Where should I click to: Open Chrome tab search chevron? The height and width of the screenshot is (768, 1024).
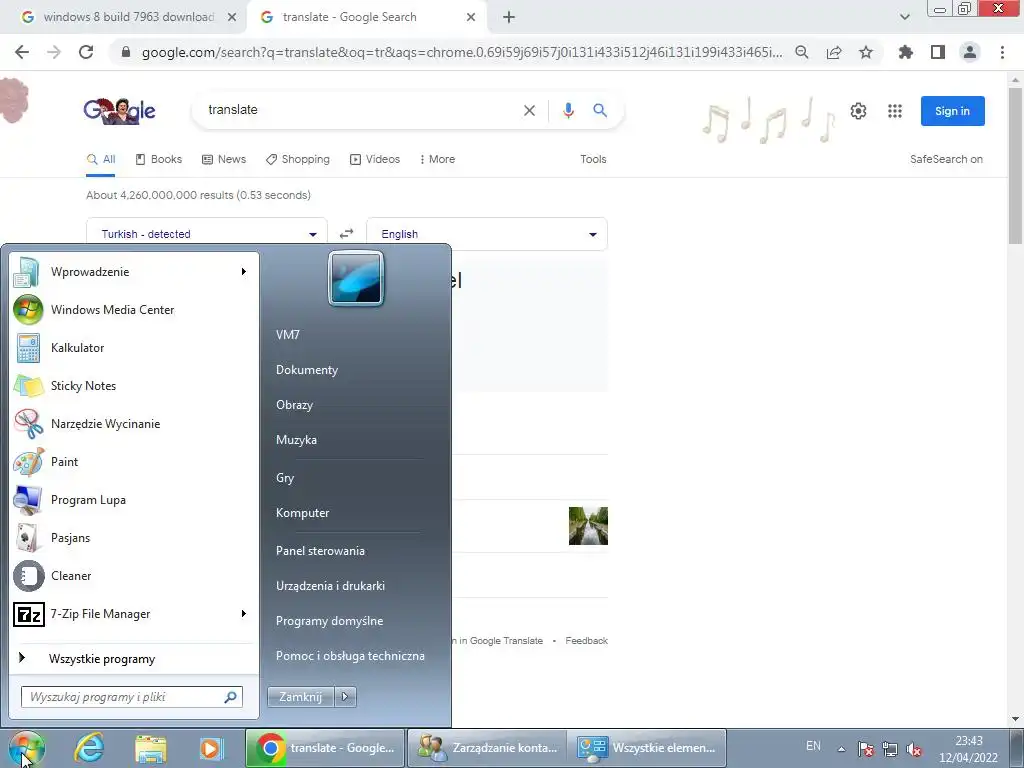904,17
